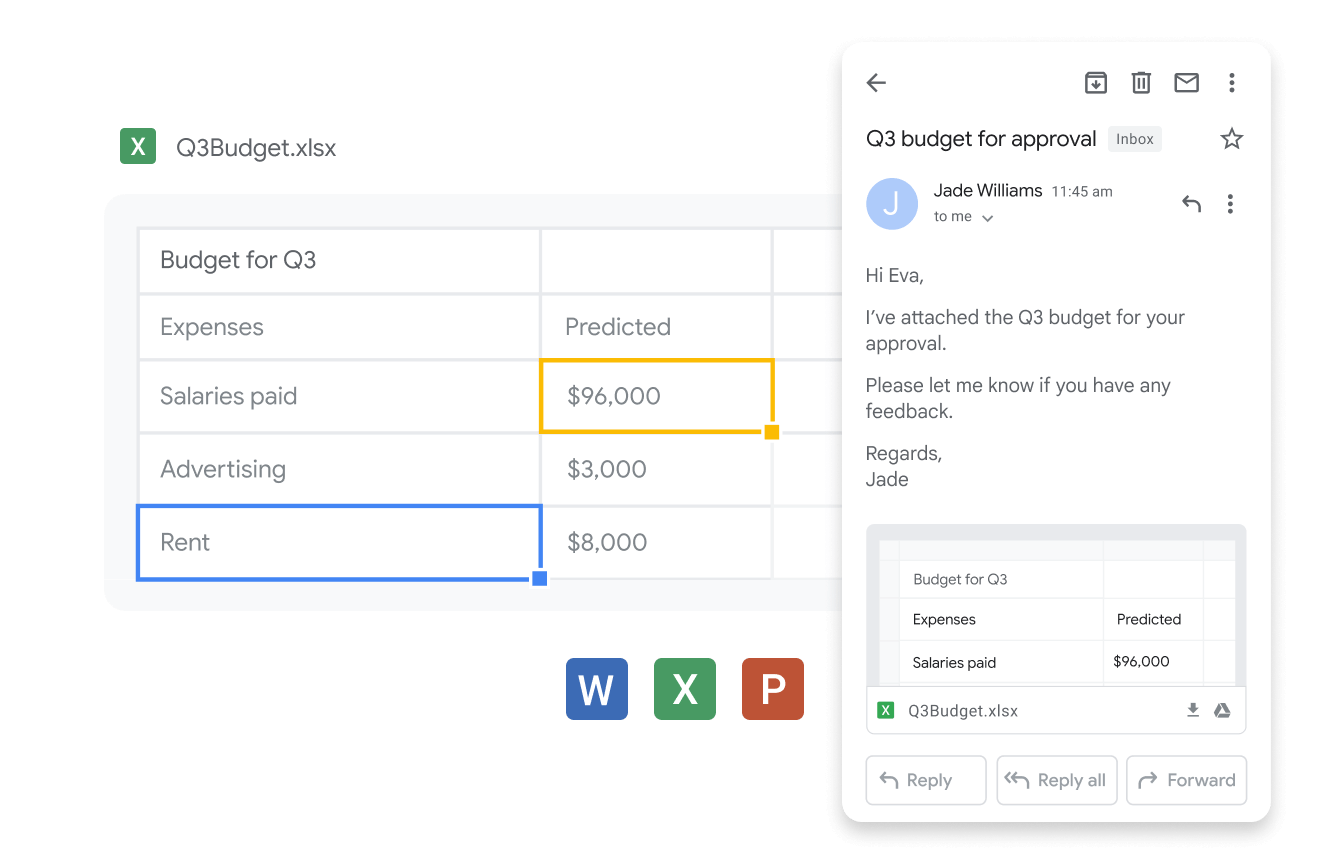Open the email header more options menu
Viewport: 1332px width, 864px height.
1232,83
